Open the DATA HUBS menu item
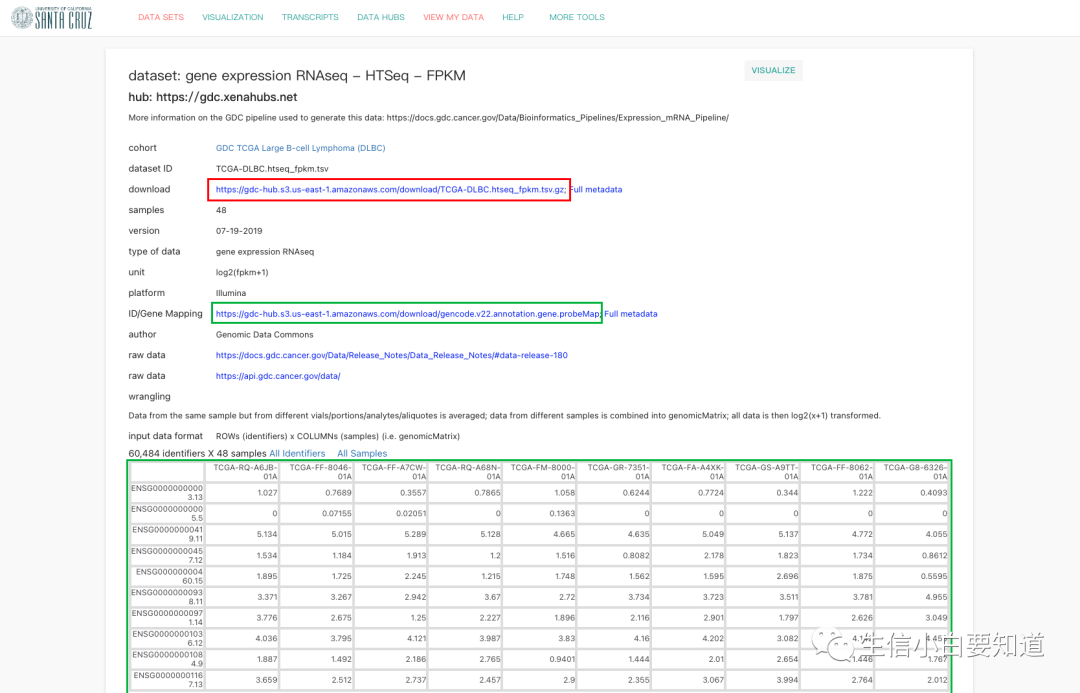The image size is (1080, 693). [x=381, y=17]
